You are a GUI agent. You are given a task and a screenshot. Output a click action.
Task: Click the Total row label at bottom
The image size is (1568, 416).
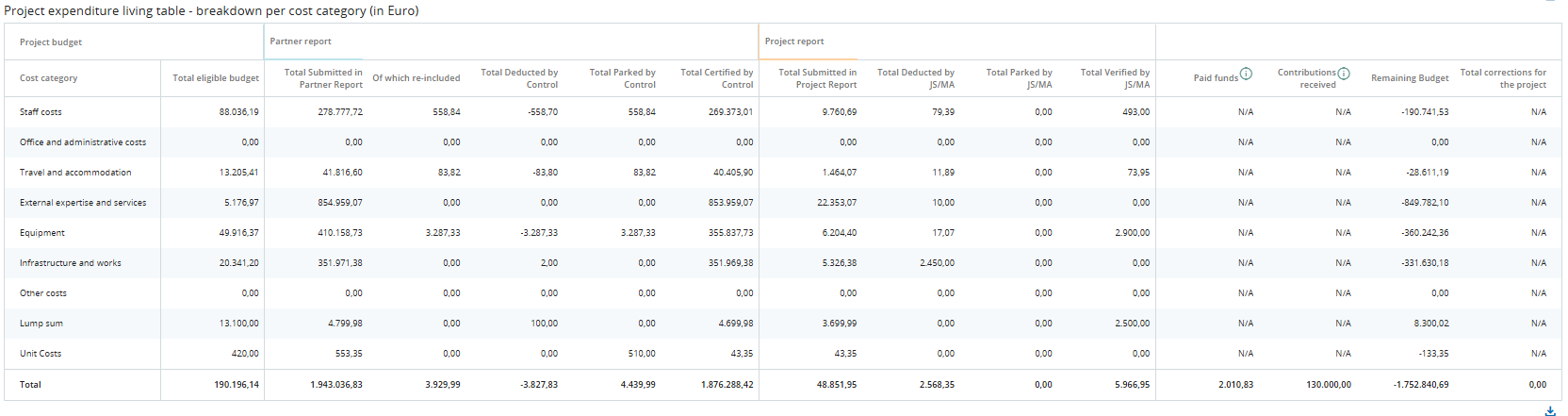30,385
